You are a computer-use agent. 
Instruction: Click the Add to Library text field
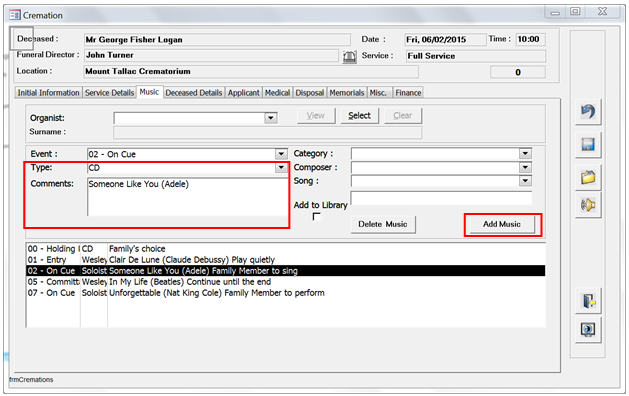tap(441, 198)
